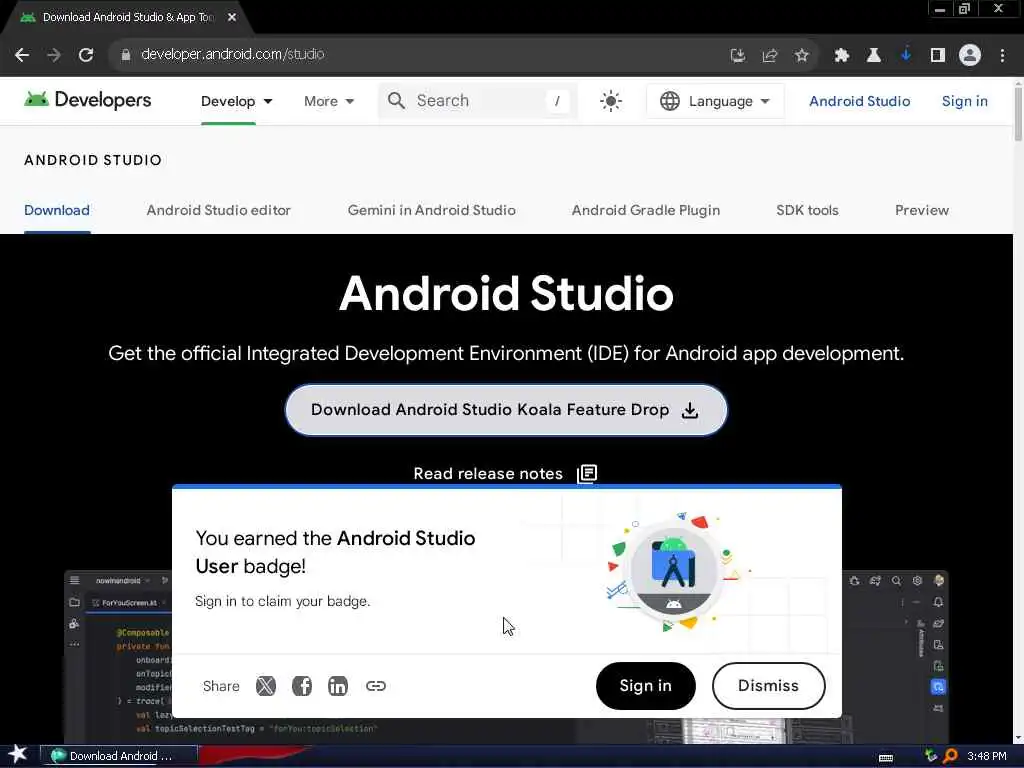Image resolution: width=1024 pixels, height=768 pixels.
Task: Click the 3:48 PM taskbar clock
Action: click(x=986, y=756)
